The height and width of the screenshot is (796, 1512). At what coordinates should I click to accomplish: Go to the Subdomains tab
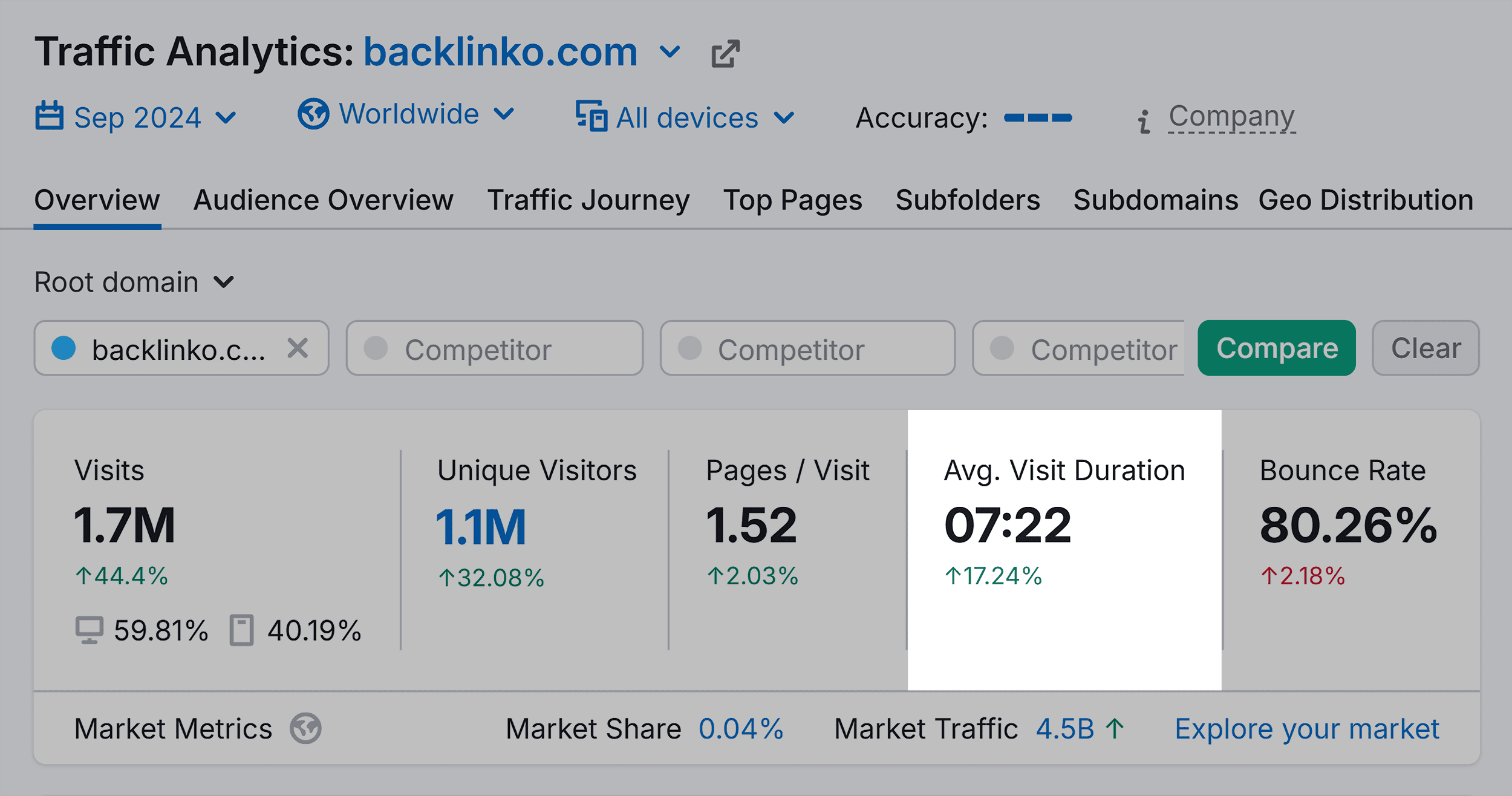tap(1156, 200)
